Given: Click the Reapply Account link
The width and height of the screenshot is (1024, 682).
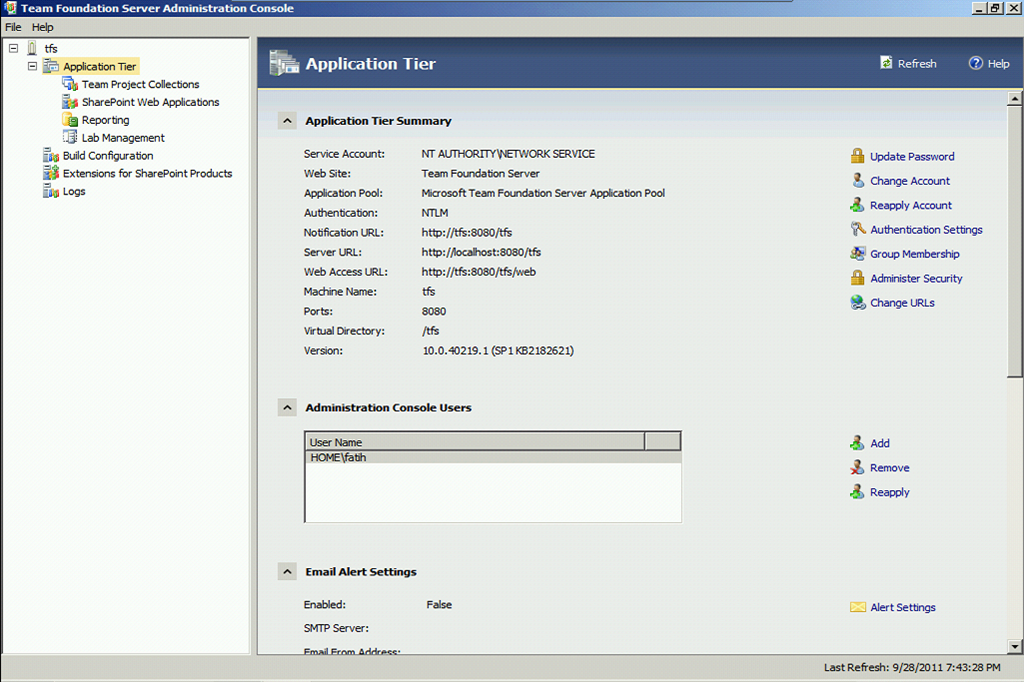Looking at the screenshot, I should (x=910, y=204).
